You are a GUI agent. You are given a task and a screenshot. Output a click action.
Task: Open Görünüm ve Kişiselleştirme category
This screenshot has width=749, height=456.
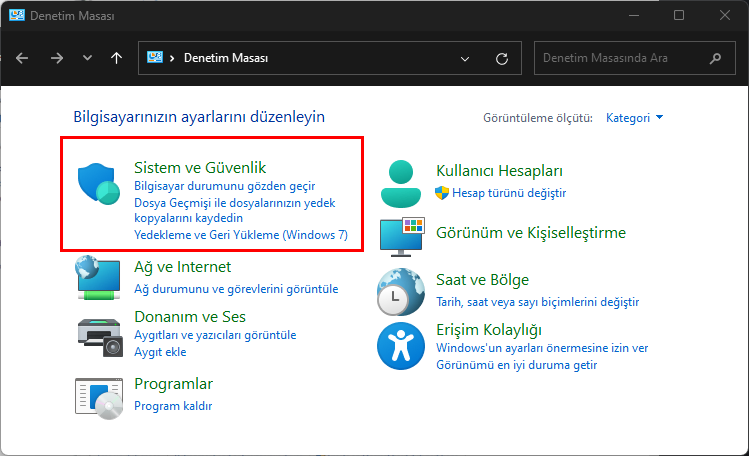[x=531, y=233]
